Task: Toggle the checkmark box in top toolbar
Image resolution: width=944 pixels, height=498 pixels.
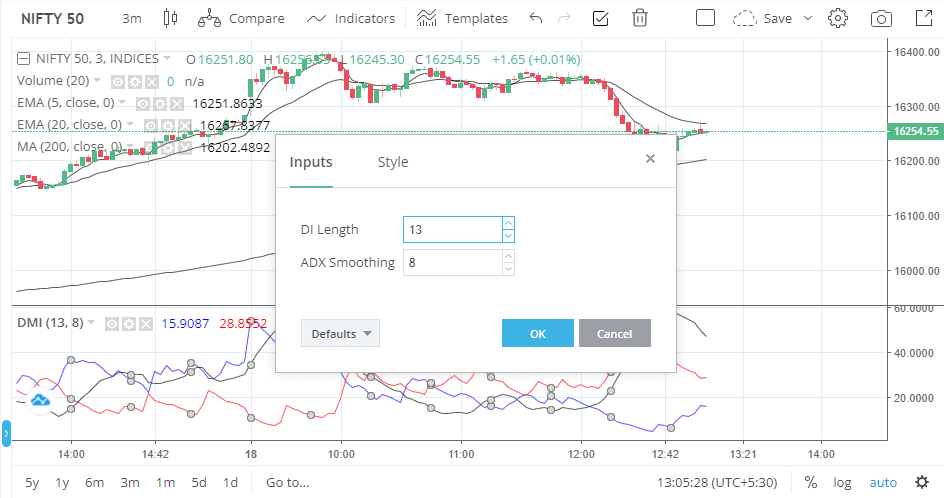Action: tap(600, 19)
